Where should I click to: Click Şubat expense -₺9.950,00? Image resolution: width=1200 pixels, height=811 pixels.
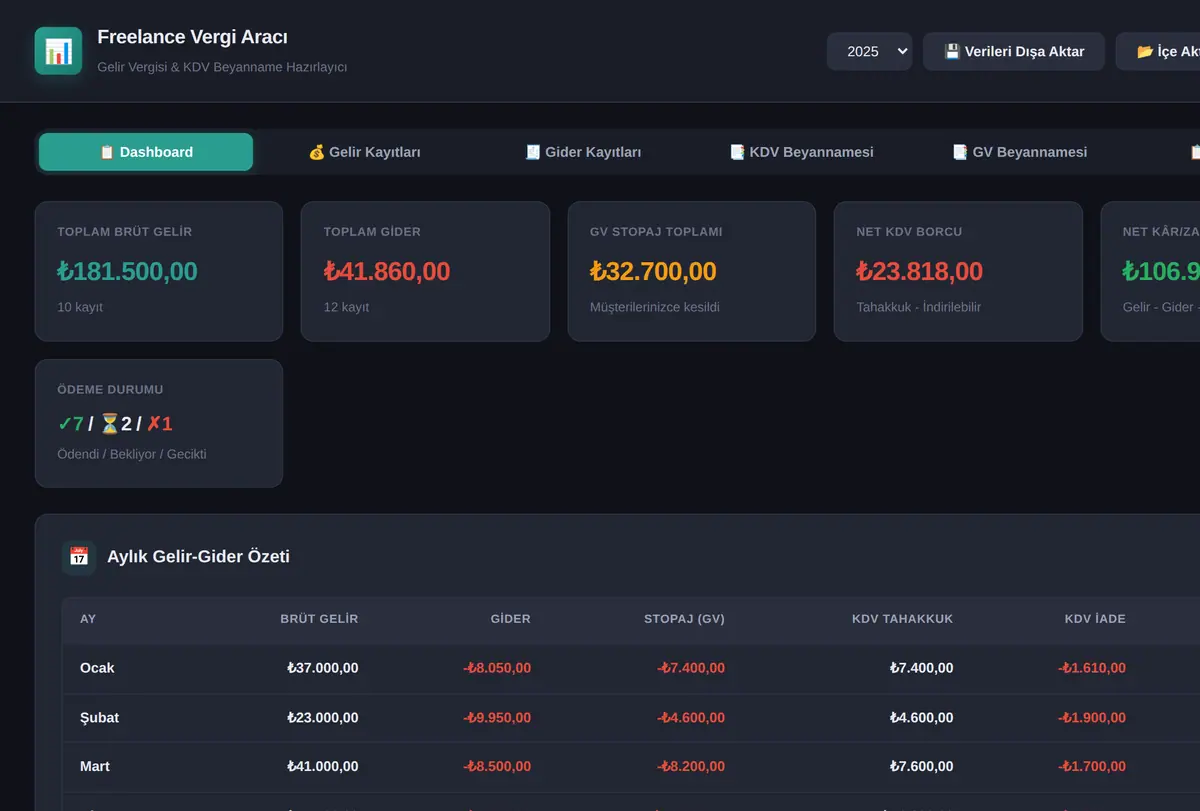pyautogui.click(x=497, y=718)
